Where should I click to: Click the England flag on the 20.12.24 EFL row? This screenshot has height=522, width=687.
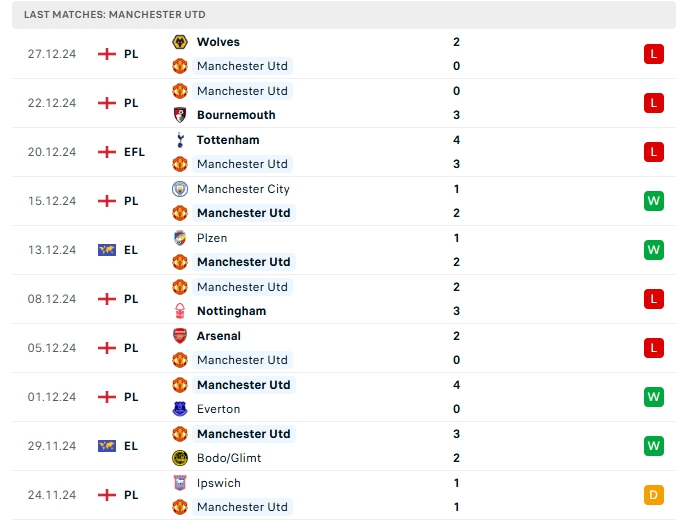(107, 152)
